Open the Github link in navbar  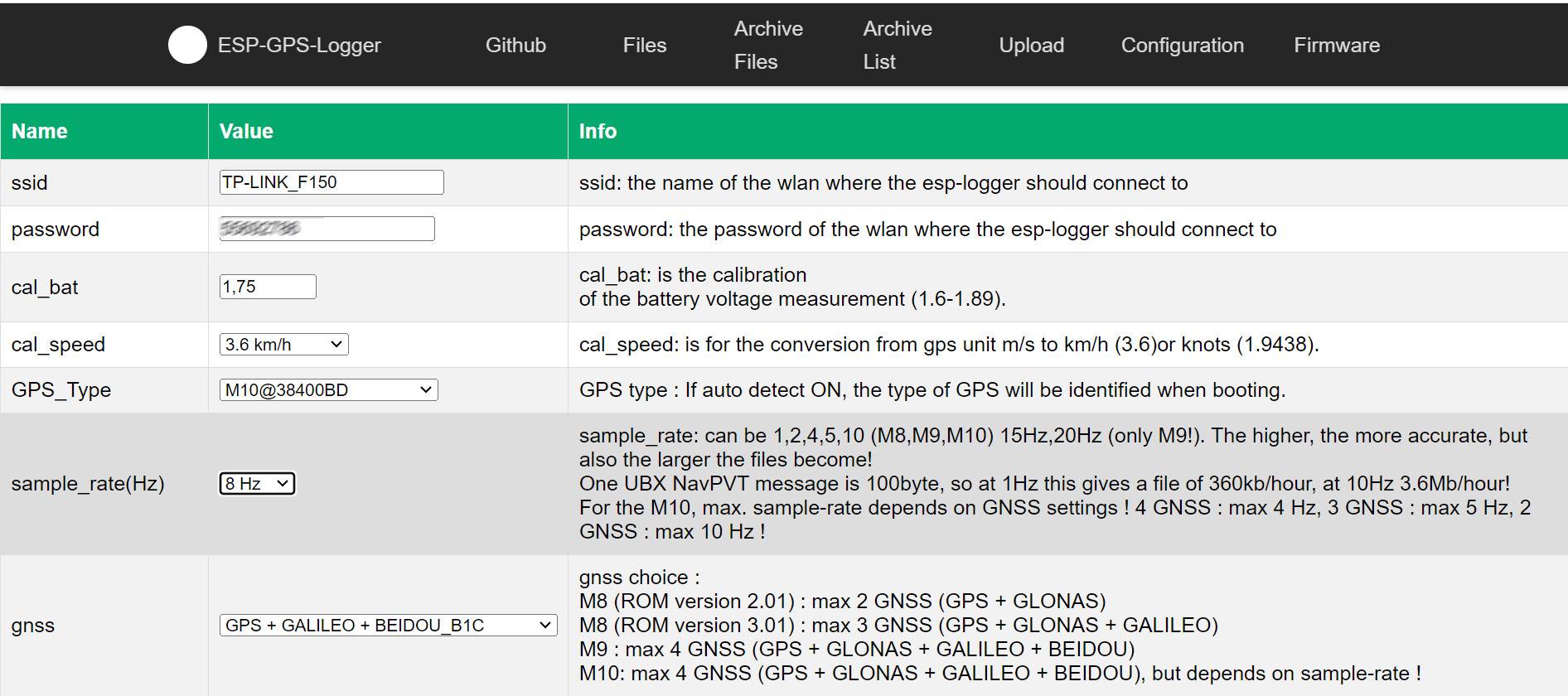pos(515,45)
